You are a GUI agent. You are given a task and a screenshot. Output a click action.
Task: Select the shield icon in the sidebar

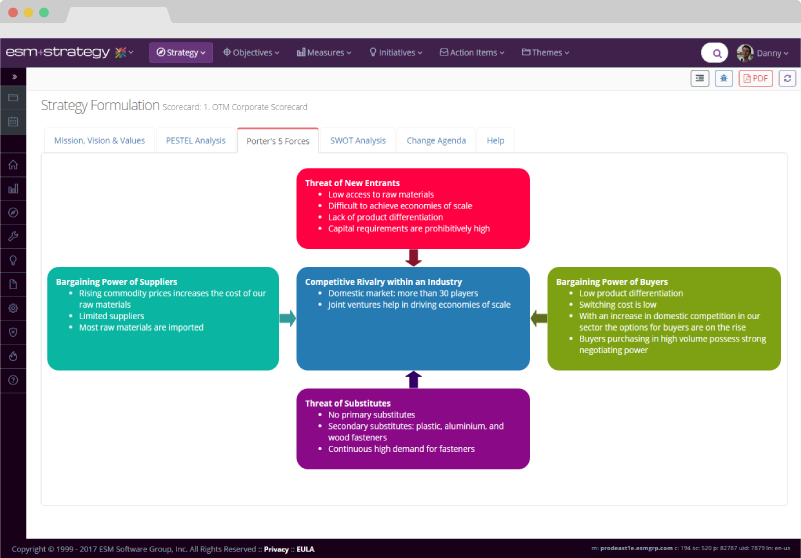13,332
